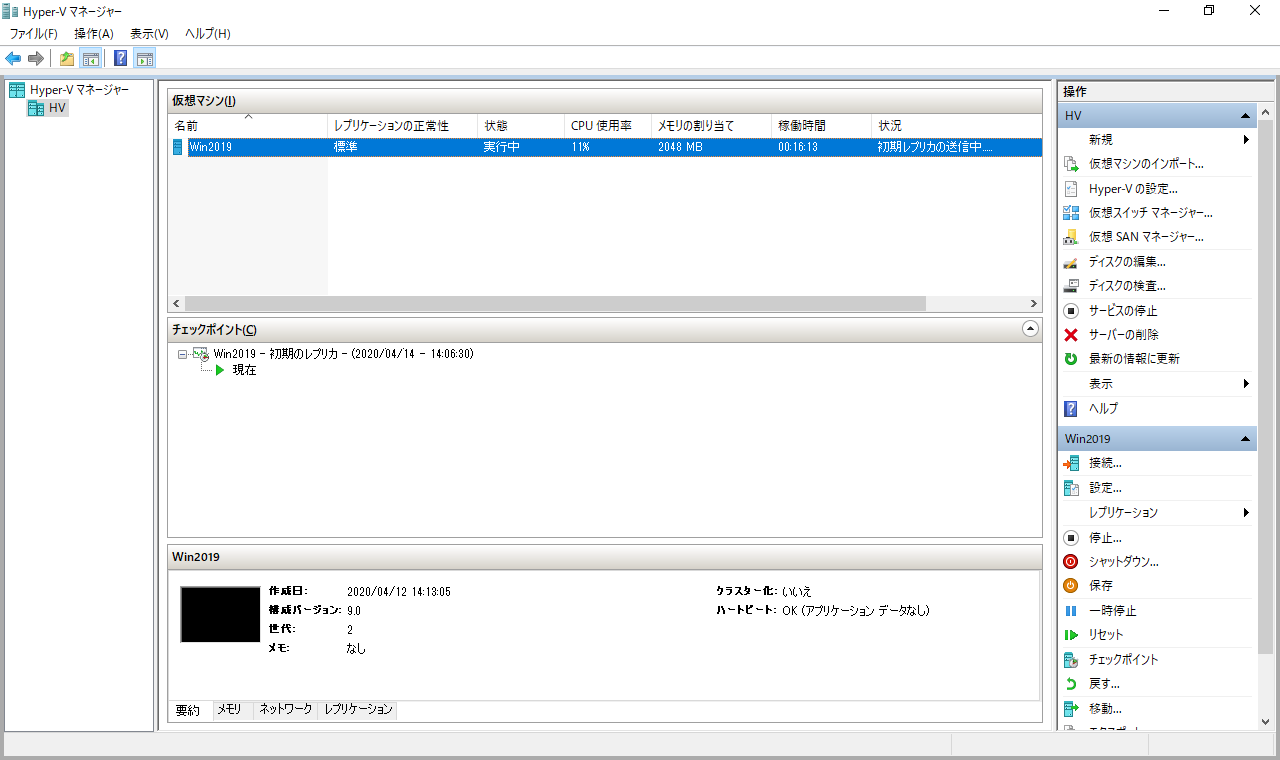Image resolution: width=1280 pixels, height=760 pixels.
Task: Click the blue Help toolbar icon
Action: click(120, 58)
